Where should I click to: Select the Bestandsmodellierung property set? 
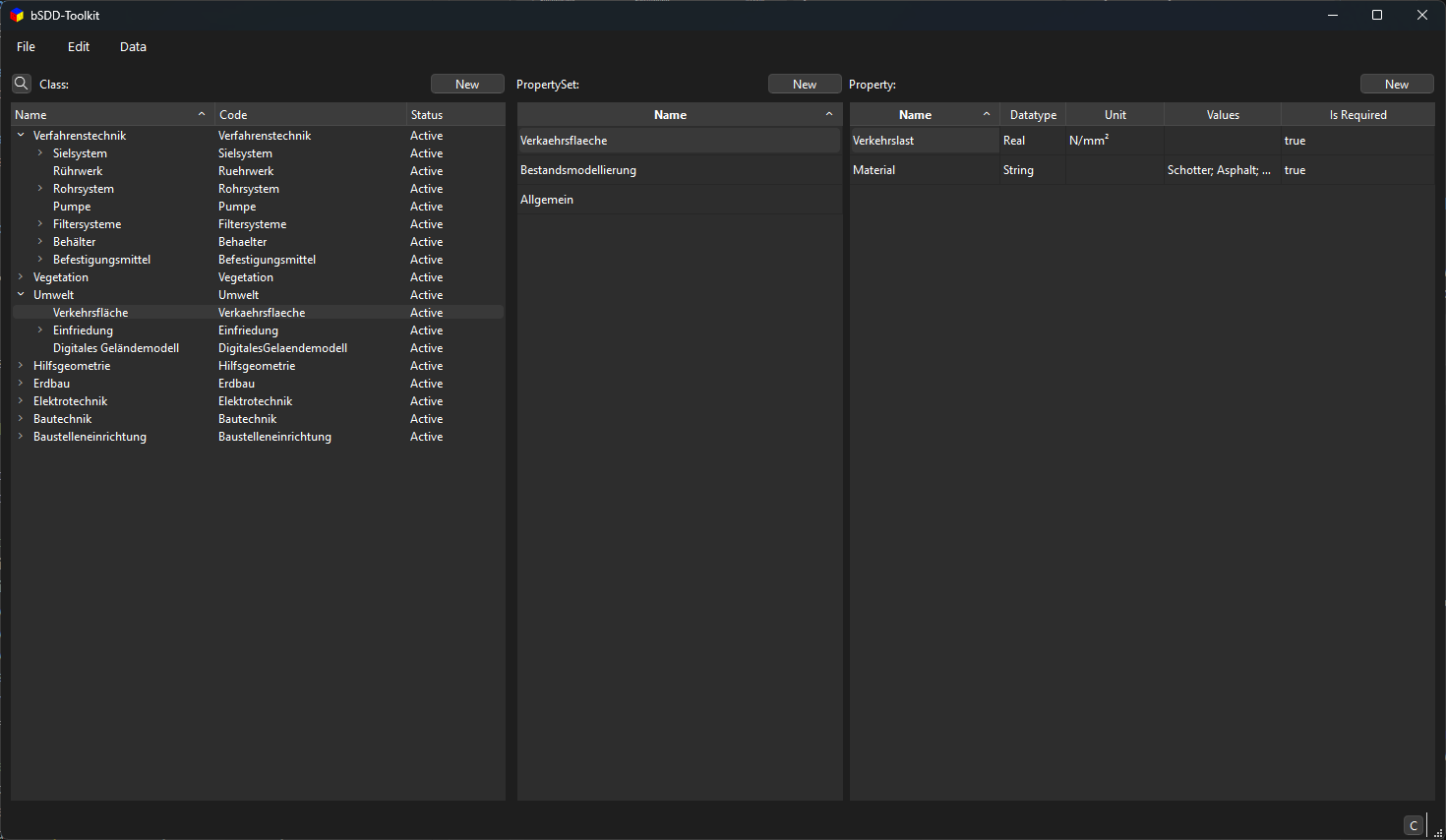point(577,169)
